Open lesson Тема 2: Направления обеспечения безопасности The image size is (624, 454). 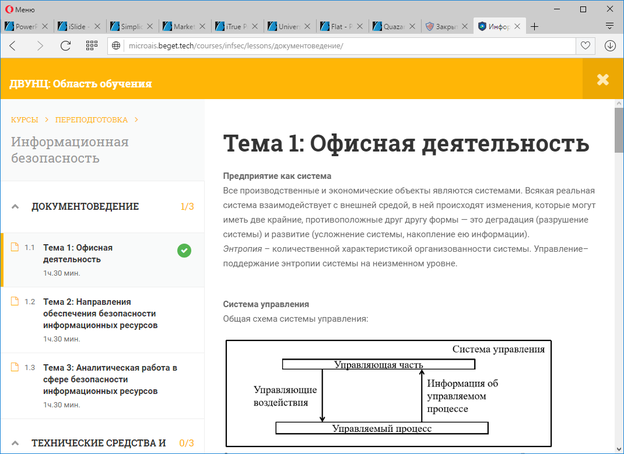[x=100, y=314]
